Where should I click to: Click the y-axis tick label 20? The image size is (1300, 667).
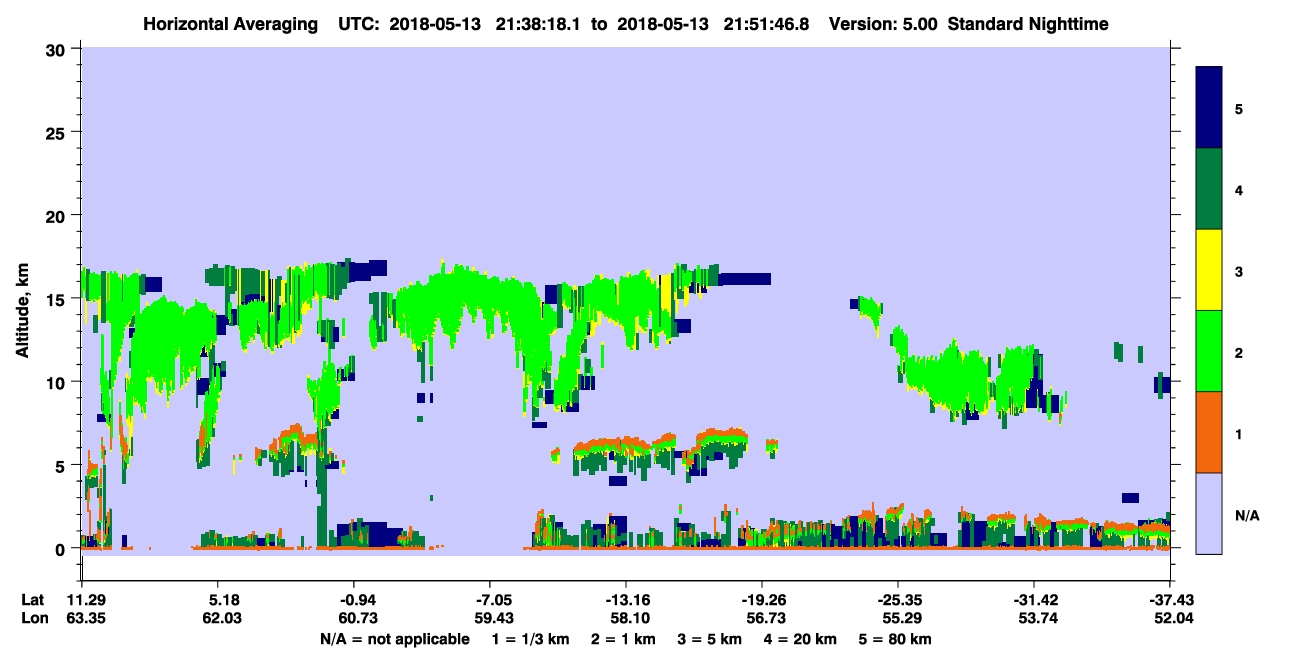click(x=58, y=216)
